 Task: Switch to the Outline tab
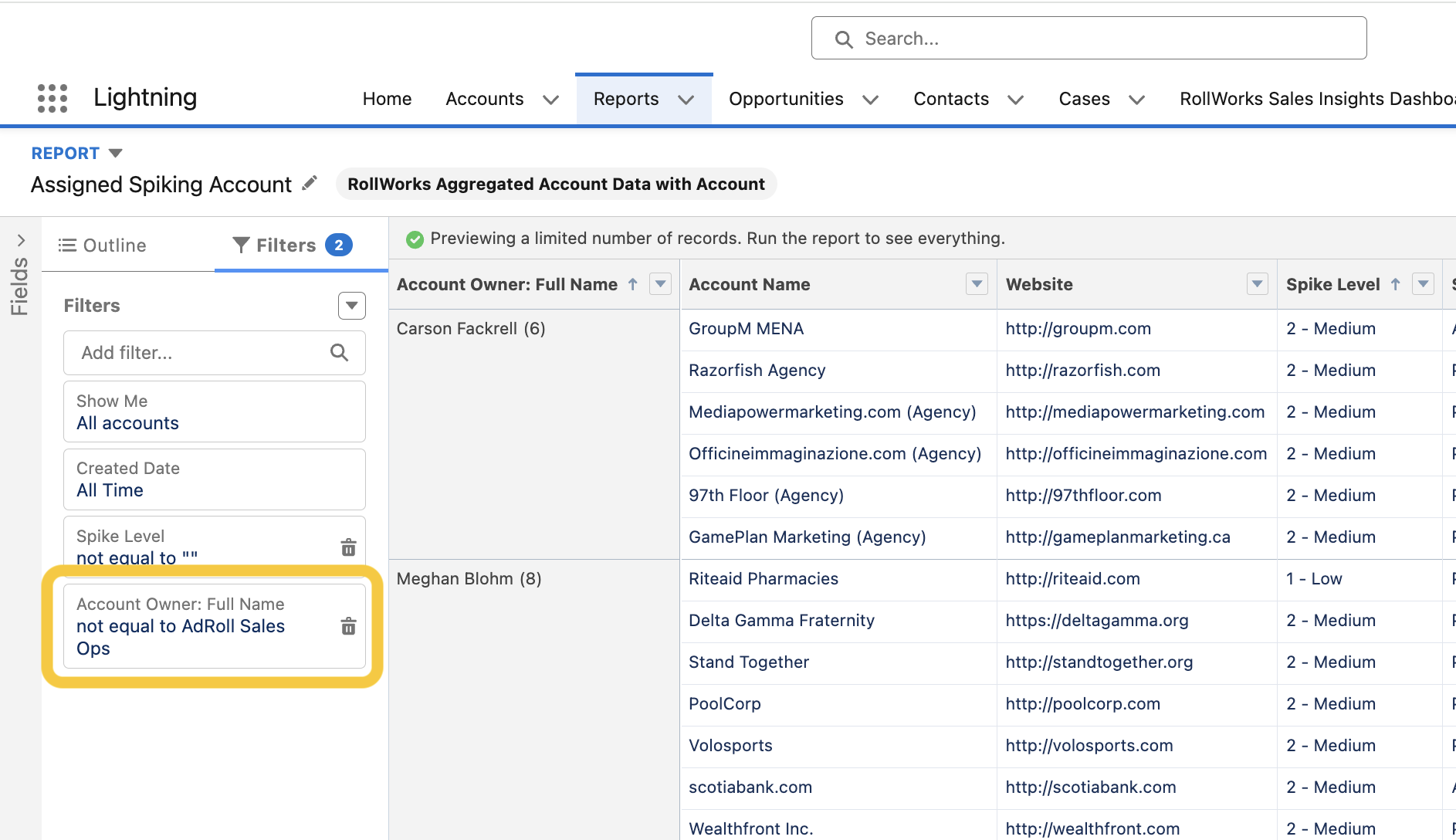[x=103, y=246]
